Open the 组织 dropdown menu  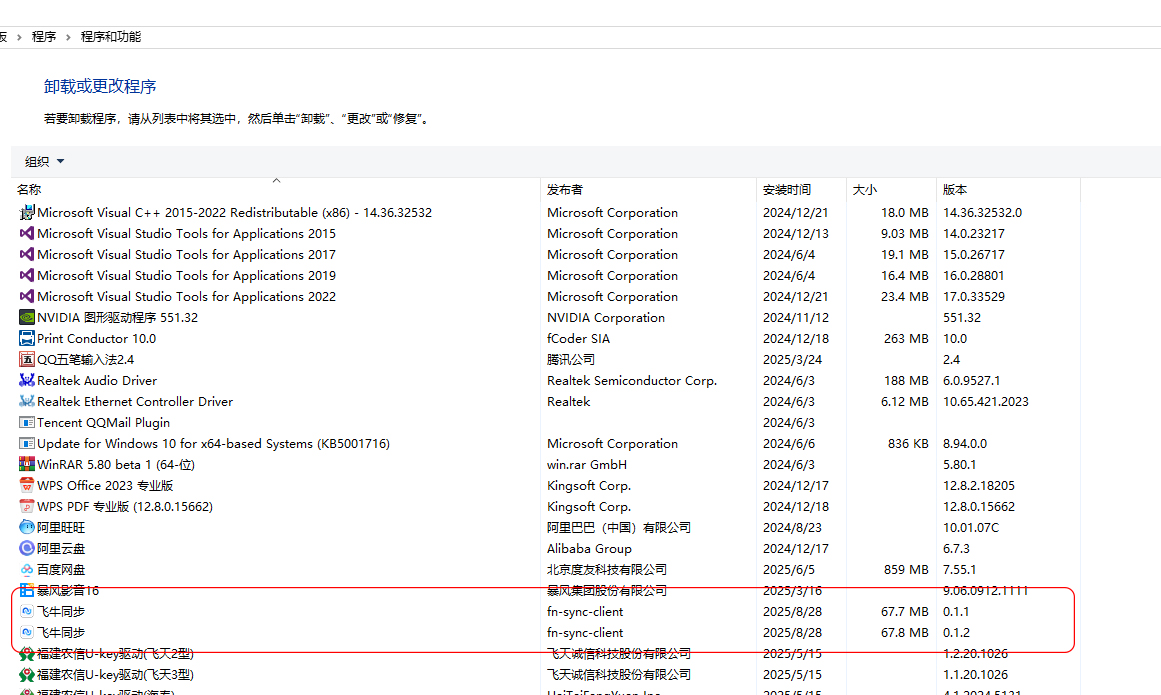[44, 161]
